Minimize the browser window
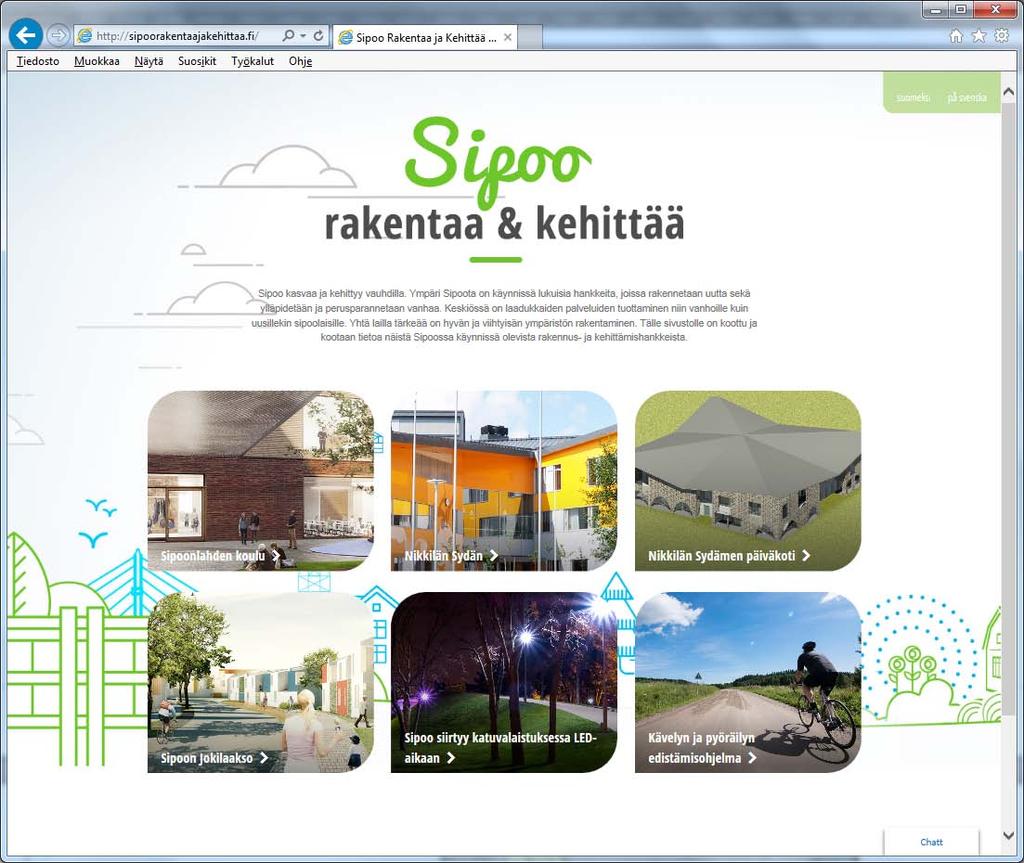Image resolution: width=1024 pixels, height=863 pixels. [936, 10]
